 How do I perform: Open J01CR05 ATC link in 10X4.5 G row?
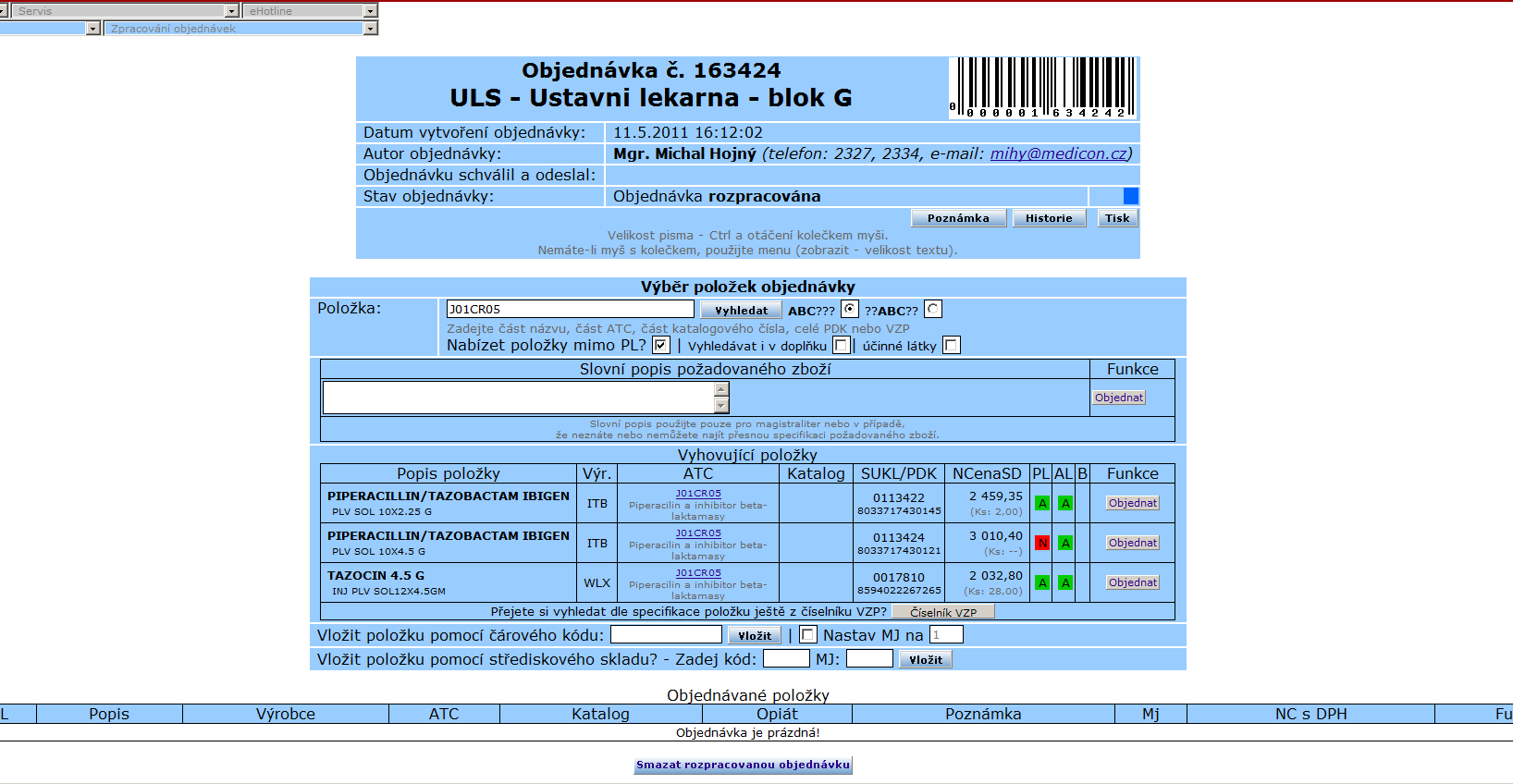pyautogui.click(x=698, y=533)
